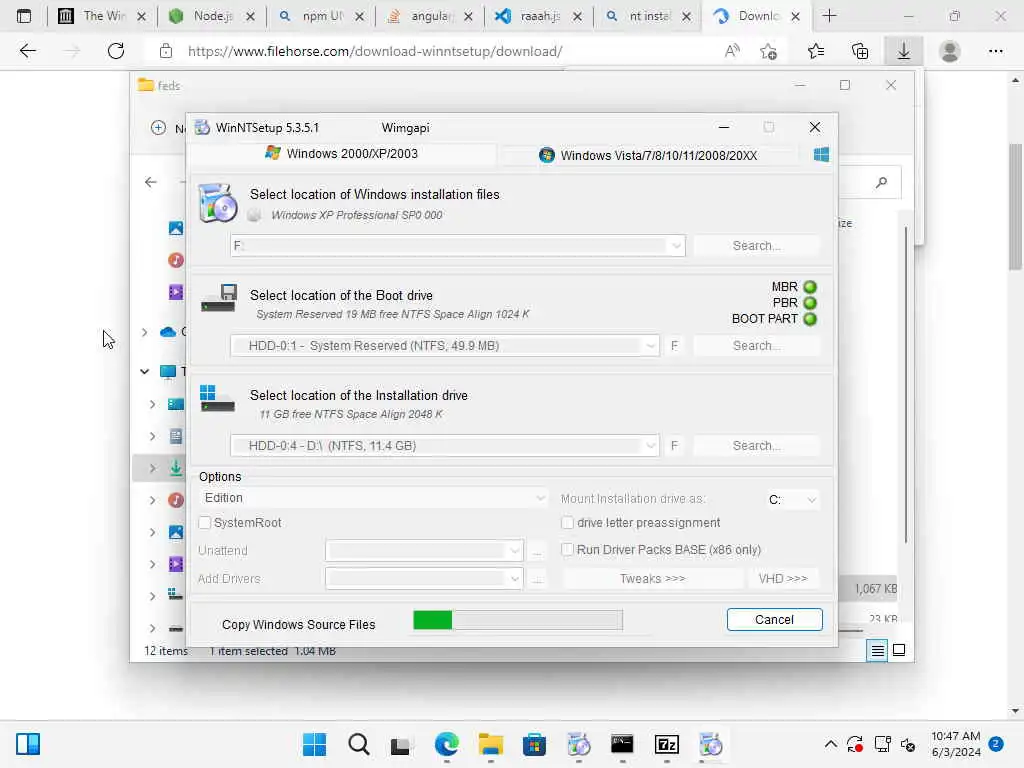
Task: Open the Installation drive selection dropdown
Action: [650, 445]
